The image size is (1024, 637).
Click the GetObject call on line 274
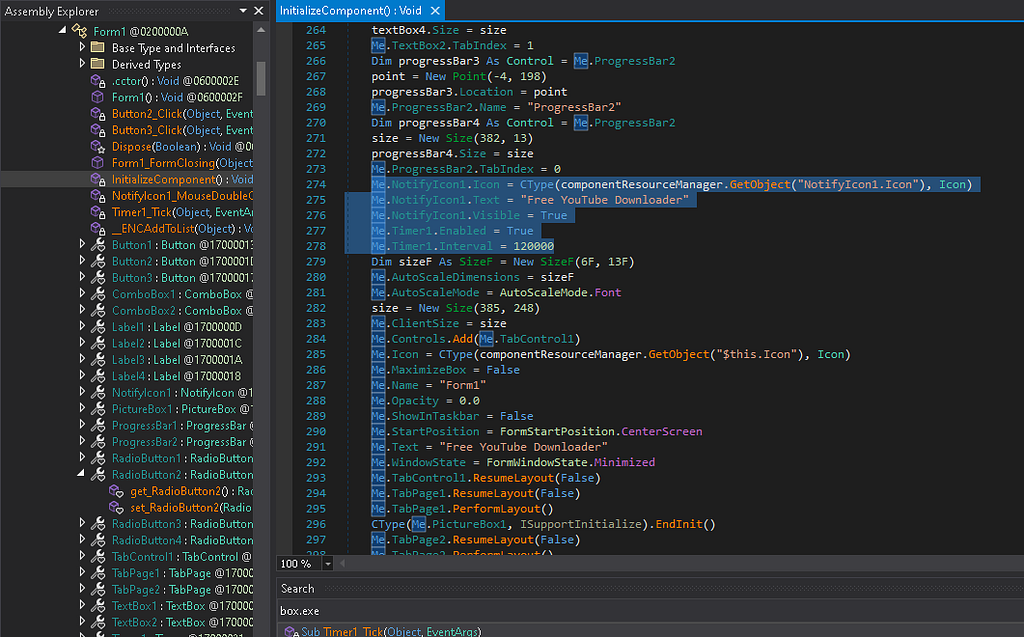pyautogui.click(x=760, y=184)
